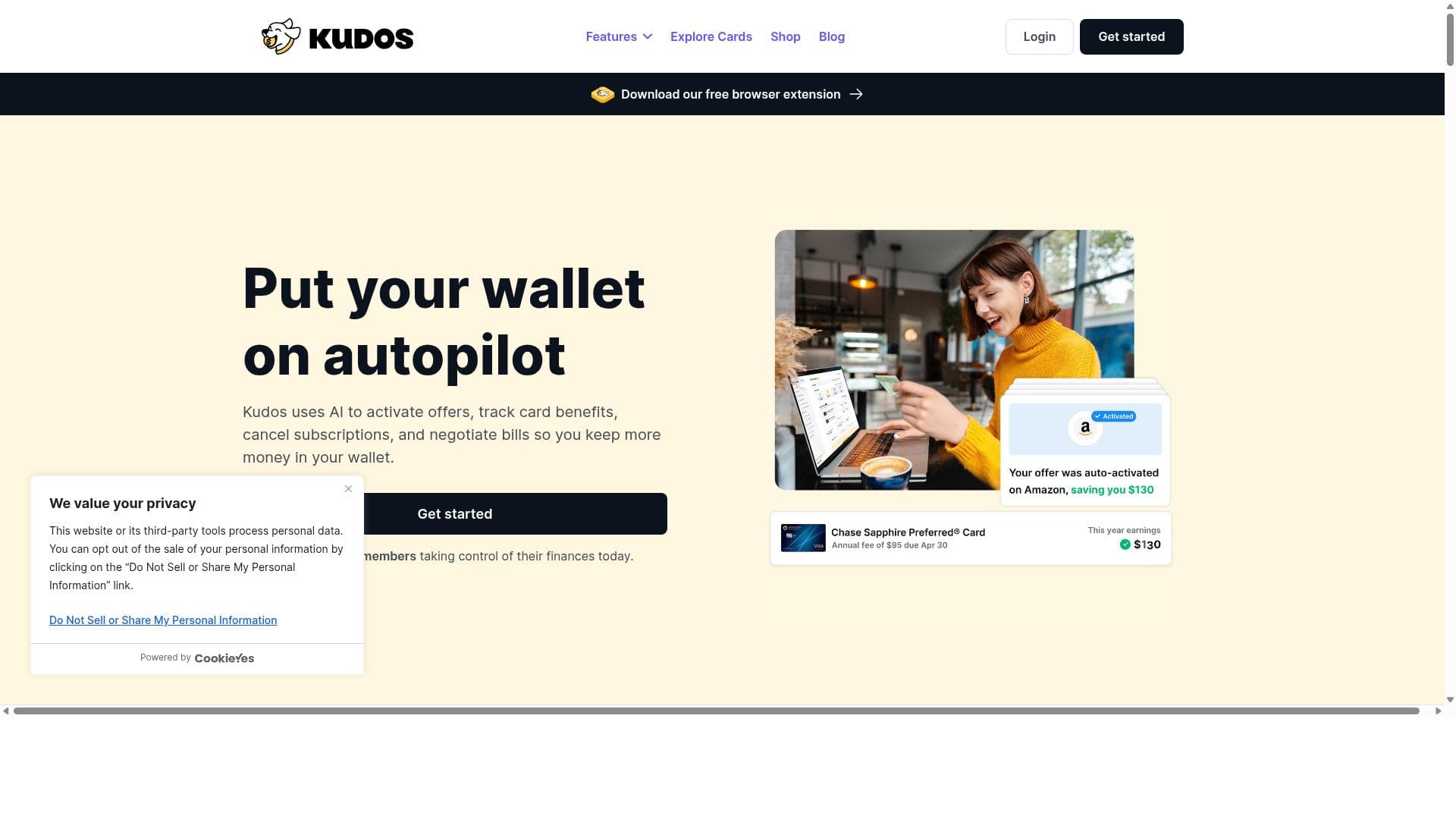Click 'This year earnings' label

coord(1124,530)
